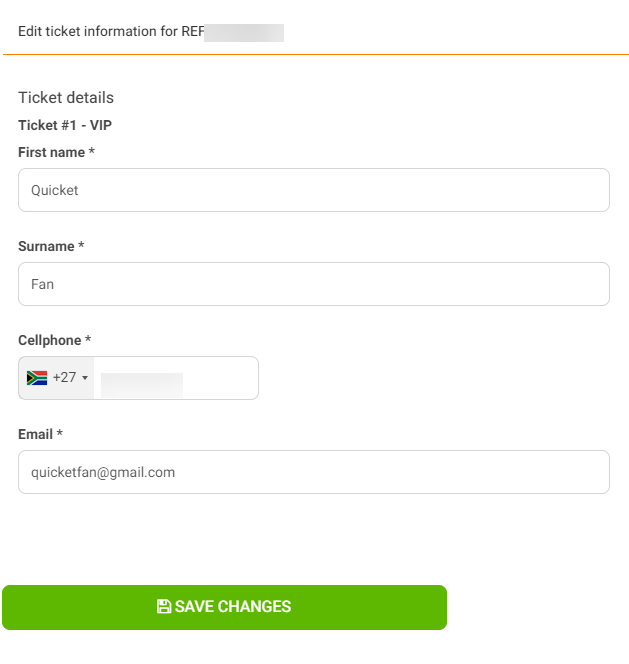Click the required asterisk beside Email
629x664 pixels.
tap(60, 433)
